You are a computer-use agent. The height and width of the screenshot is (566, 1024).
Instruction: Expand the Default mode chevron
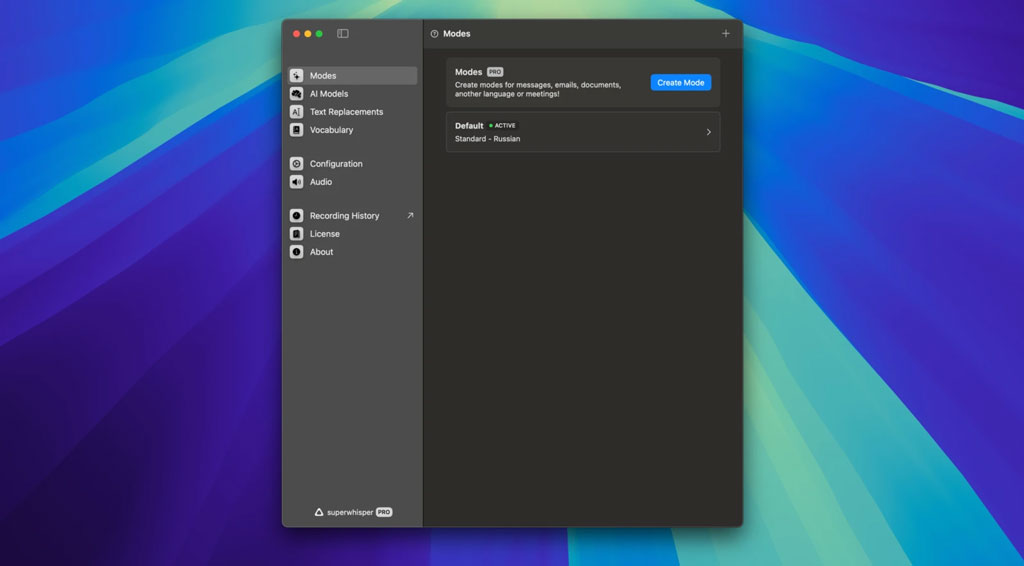click(709, 132)
